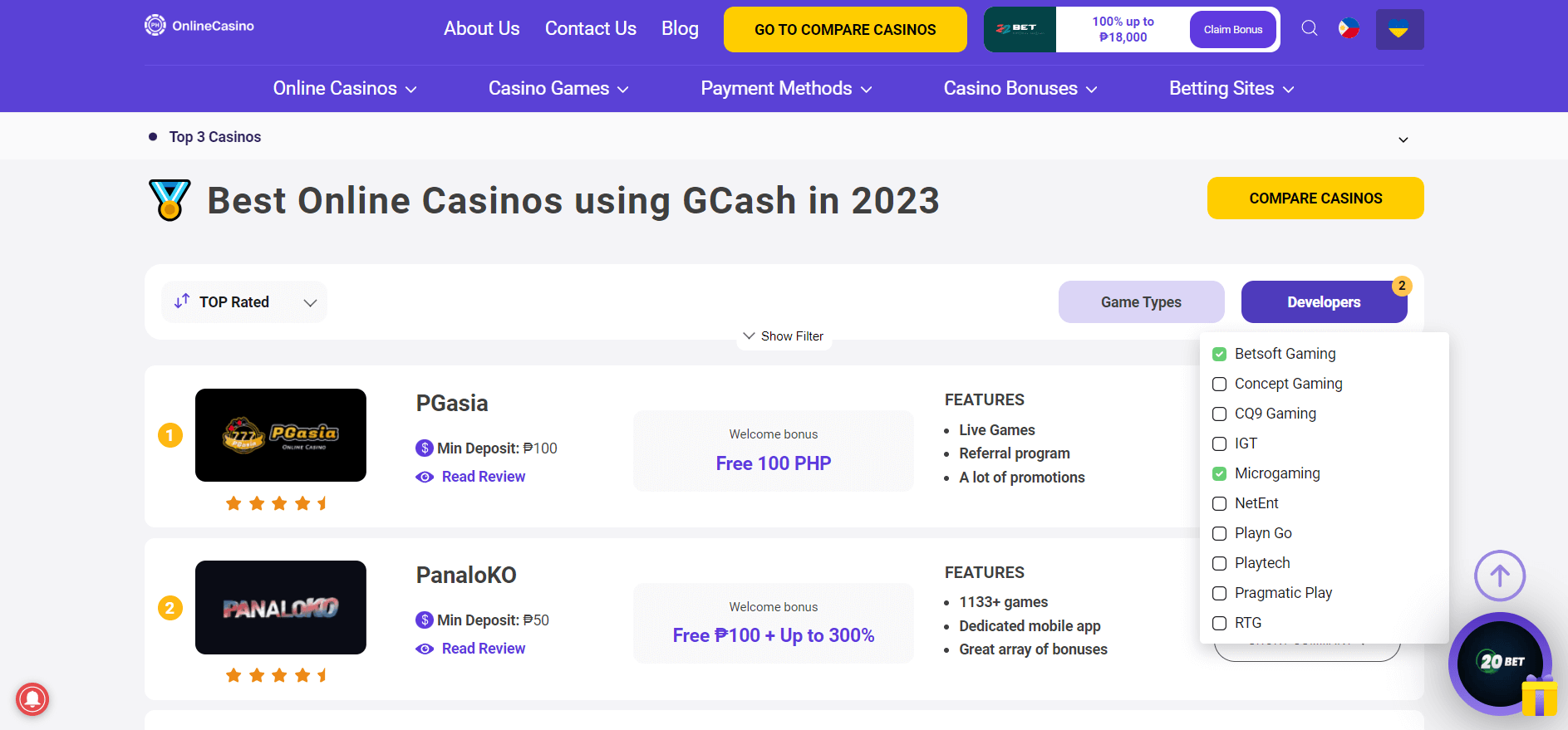
Task: Click GO TO COMPARE CASINOS button
Action: 845,30
